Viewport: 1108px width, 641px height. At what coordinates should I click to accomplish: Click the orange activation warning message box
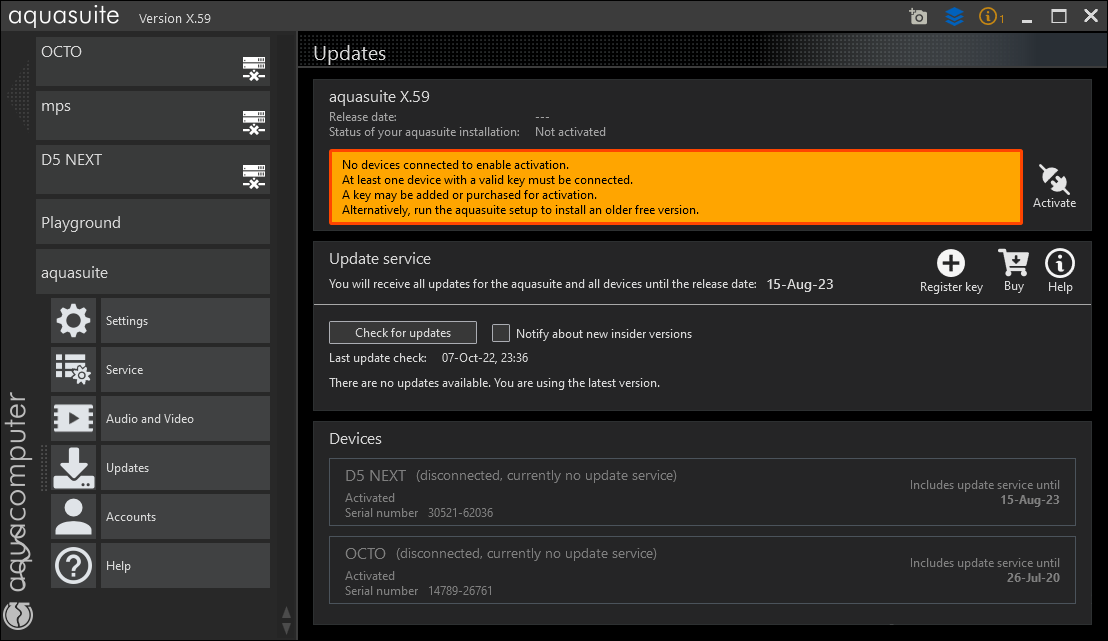pyautogui.click(x=676, y=187)
